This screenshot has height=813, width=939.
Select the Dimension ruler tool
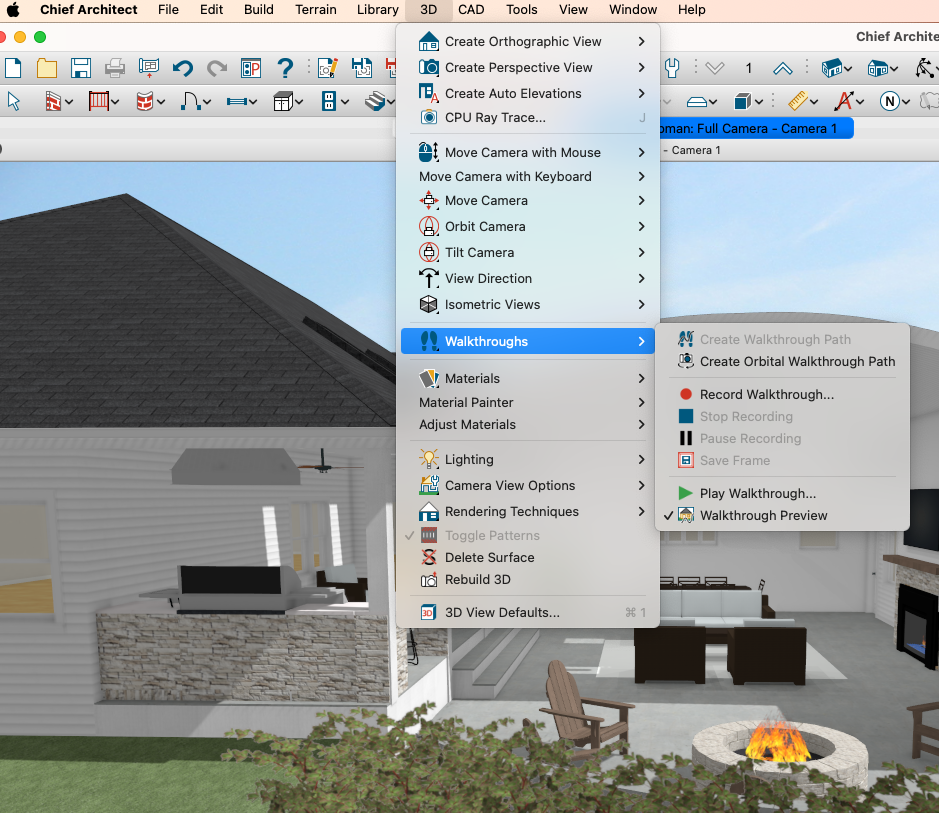798,101
